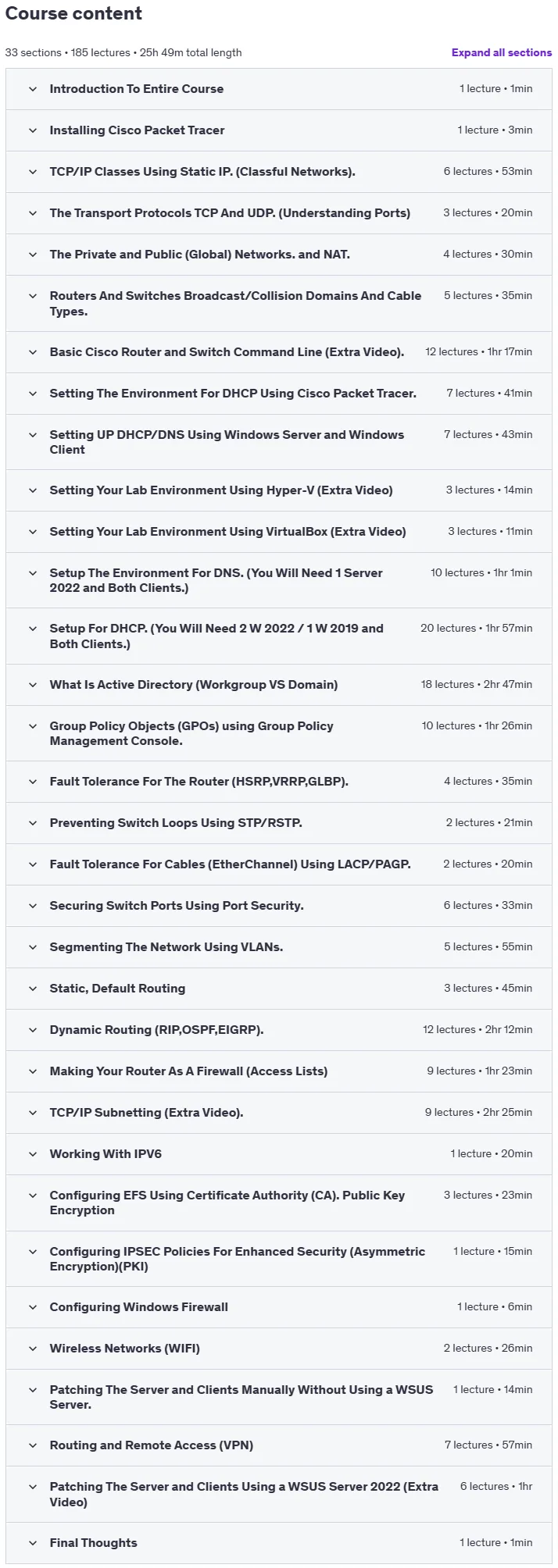
Task: Click chevron for Securing Switch Ports Using Port Security
Action: (33, 906)
